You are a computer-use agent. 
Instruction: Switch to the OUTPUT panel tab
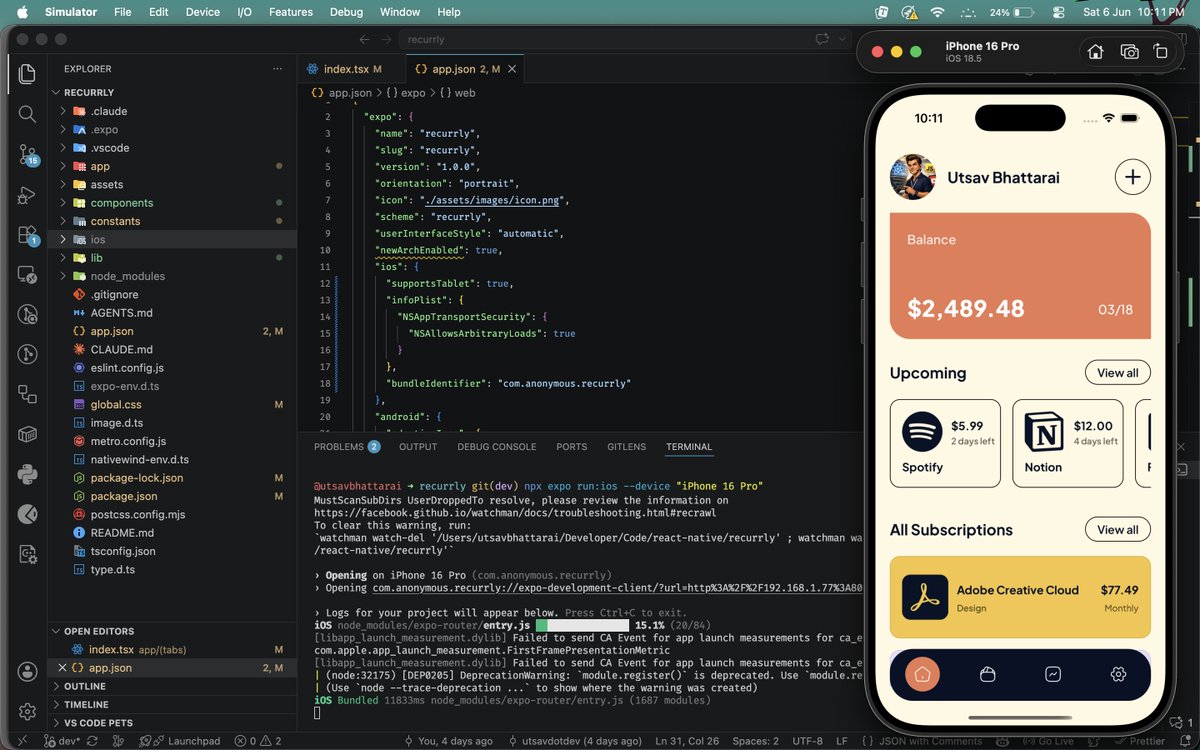[418, 447]
